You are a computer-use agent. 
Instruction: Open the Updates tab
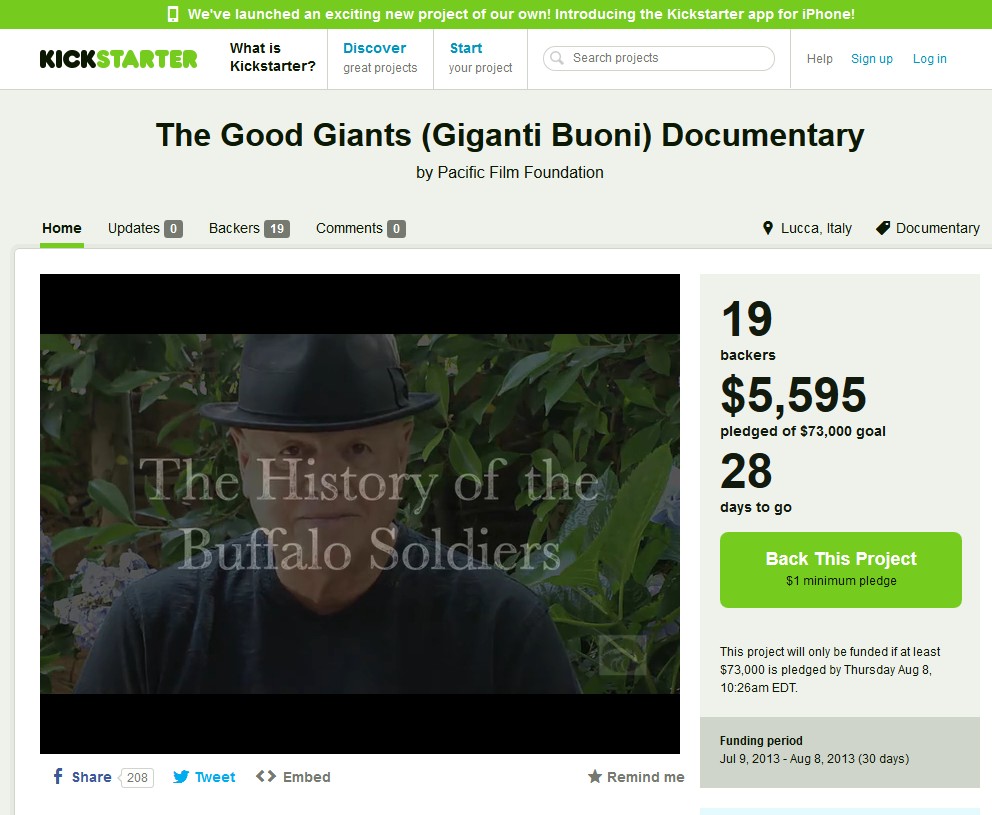click(x=145, y=228)
